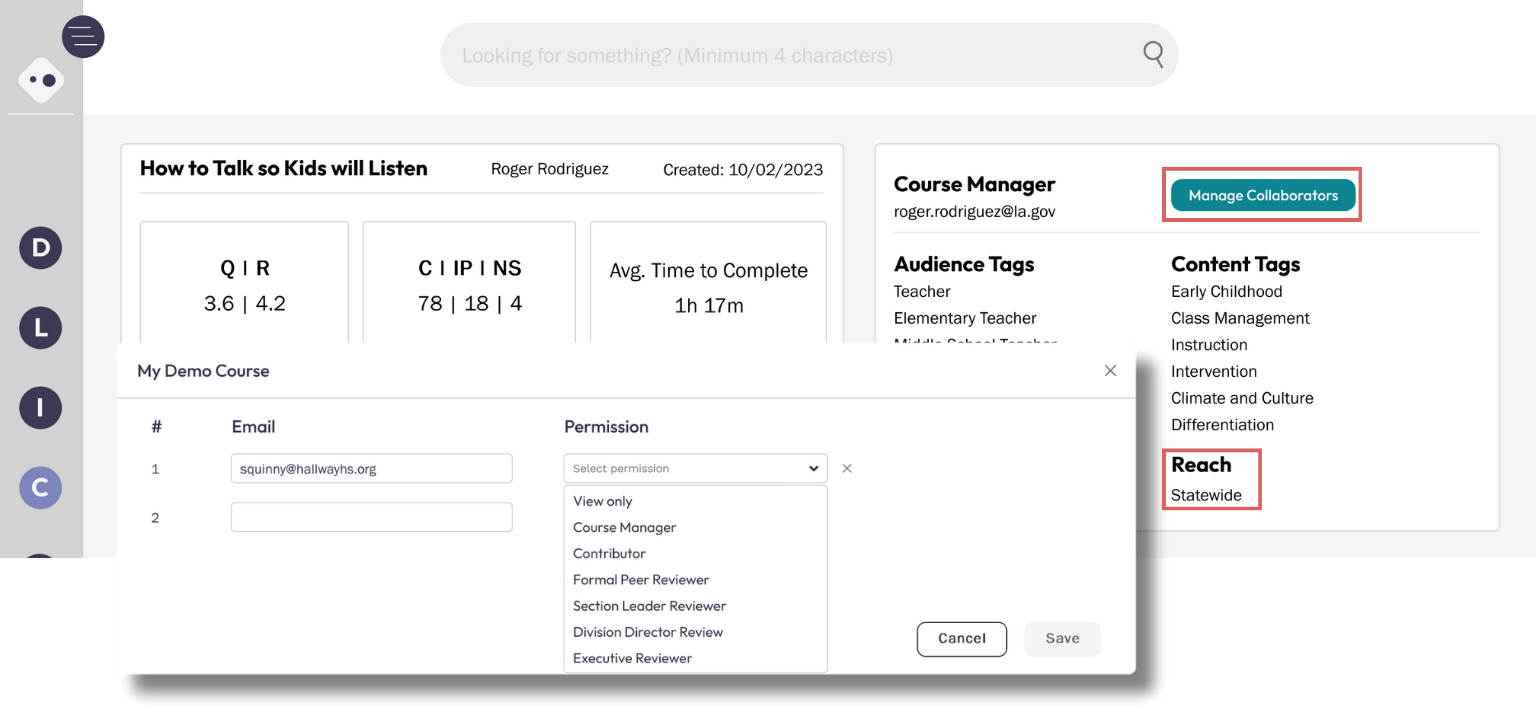Choose Section Leader Reviewer permission

649,605
